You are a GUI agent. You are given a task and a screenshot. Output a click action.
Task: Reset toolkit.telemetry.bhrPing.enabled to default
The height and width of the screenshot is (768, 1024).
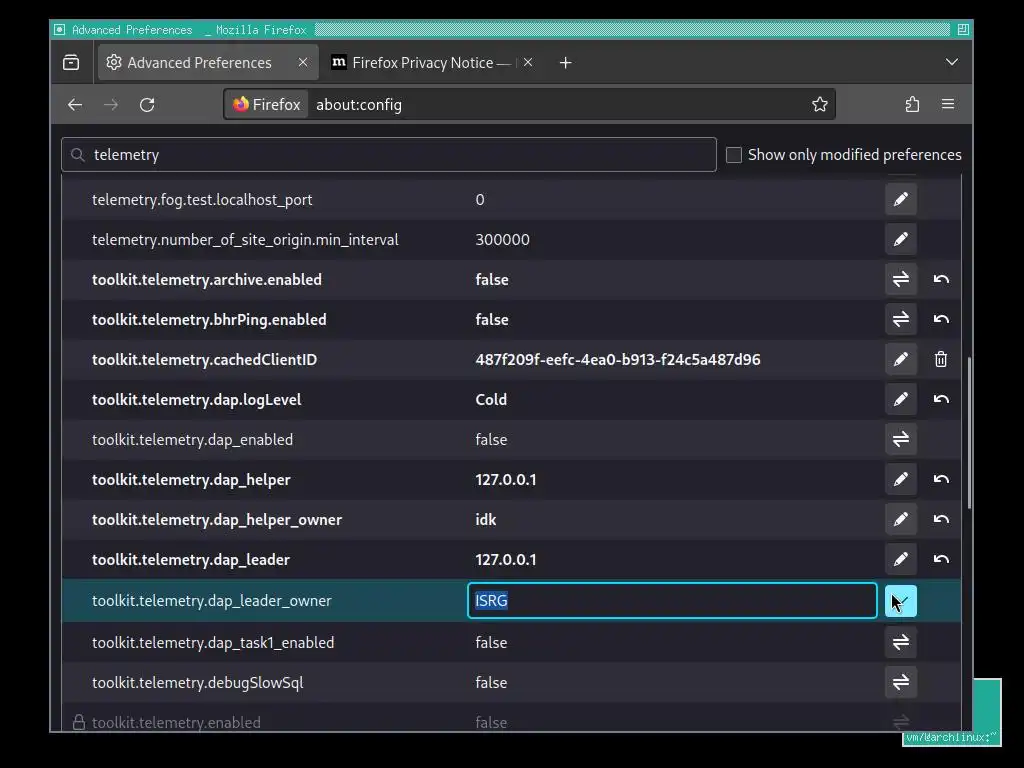point(940,319)
